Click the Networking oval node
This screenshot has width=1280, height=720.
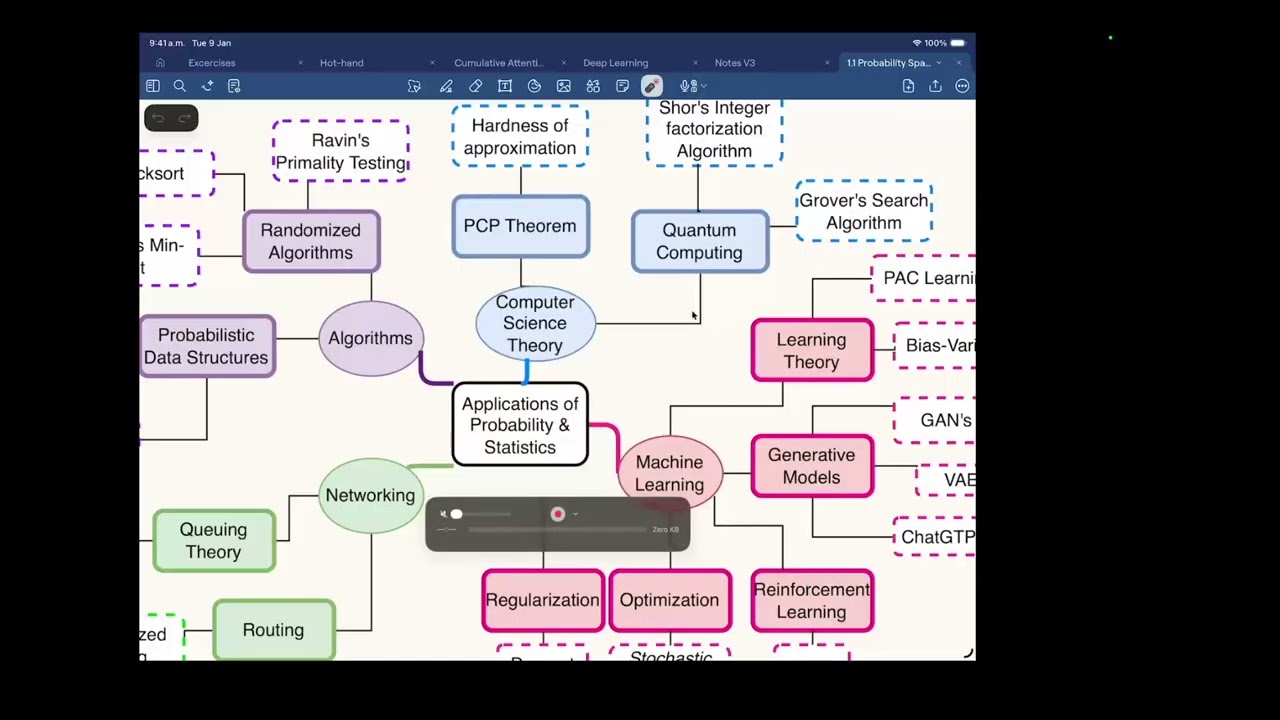tap(370, 495)
